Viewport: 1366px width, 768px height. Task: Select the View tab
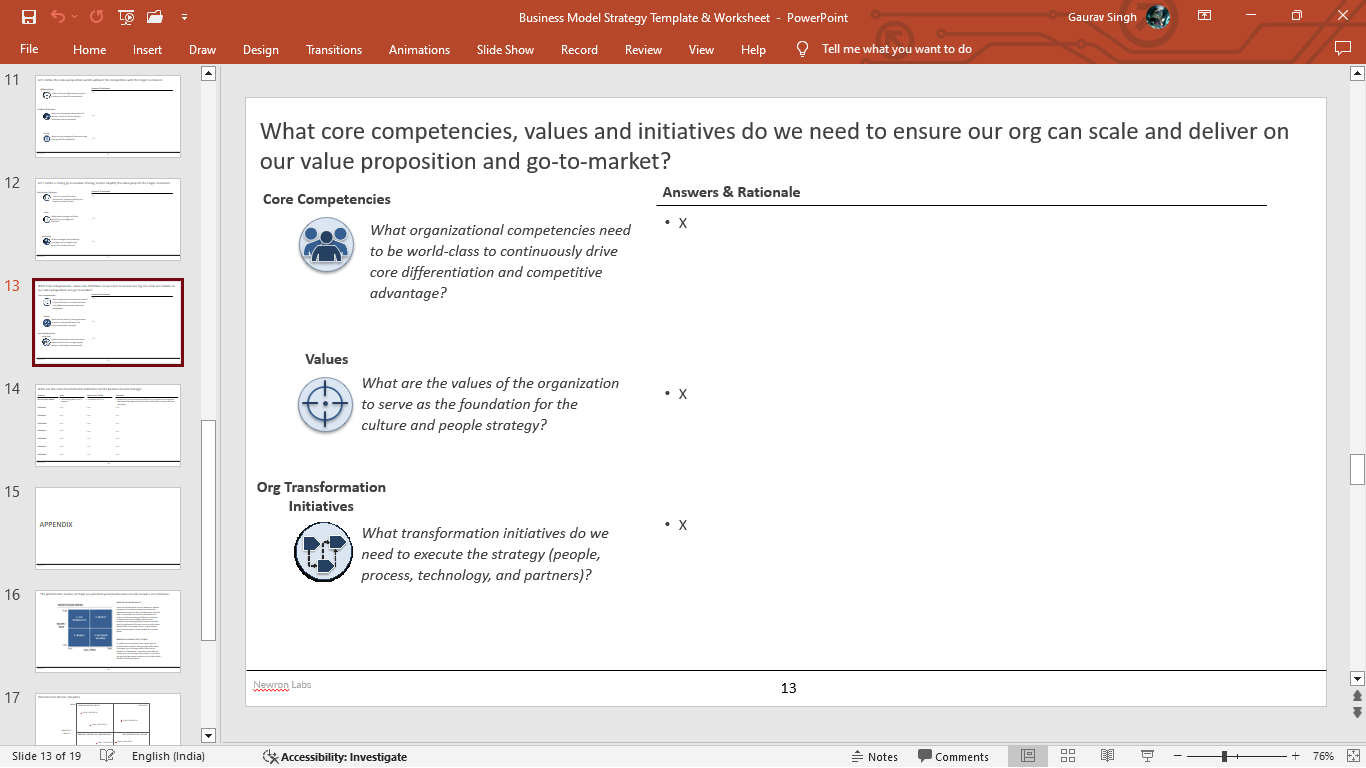coord(701,50)
